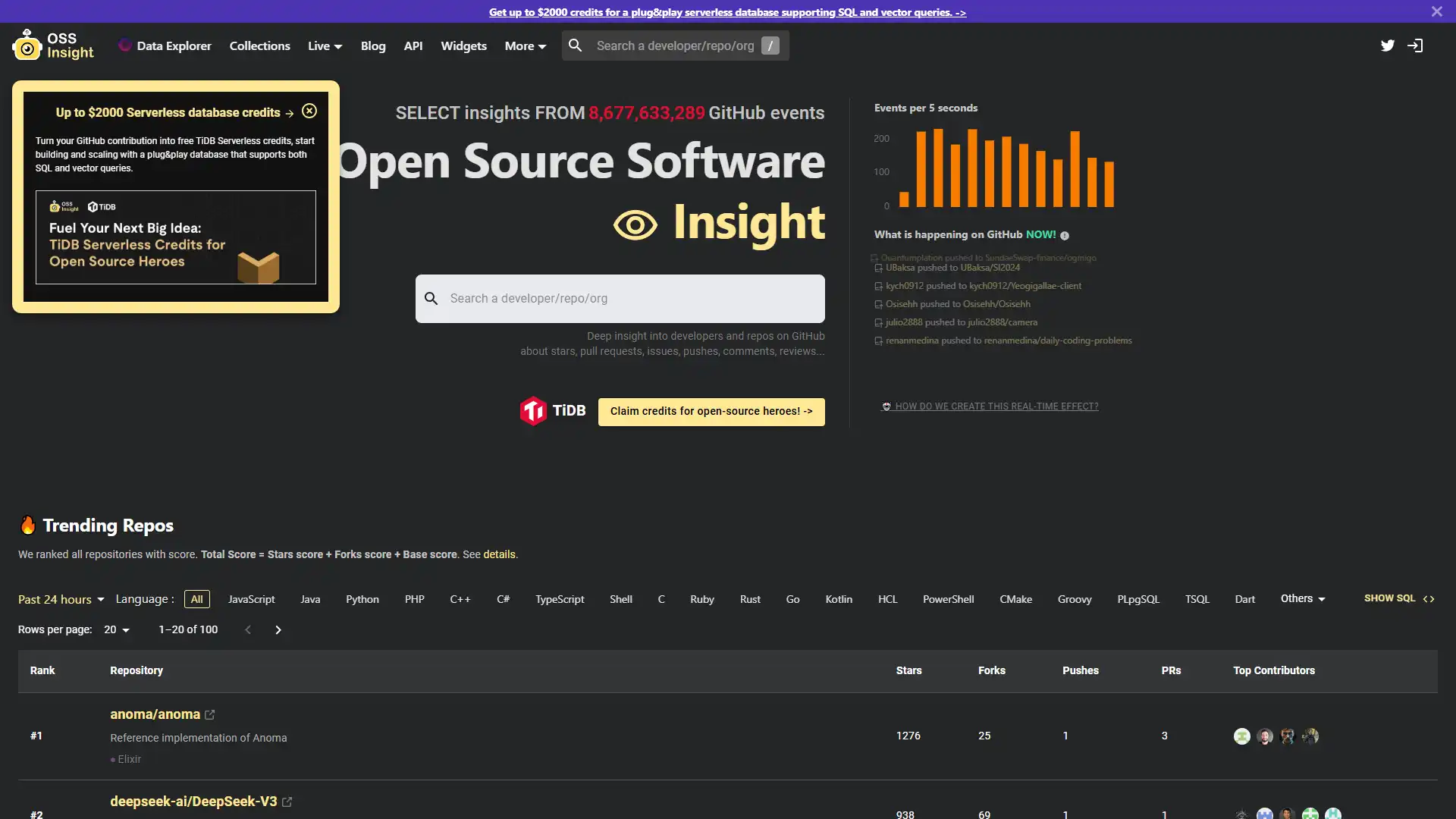This screenshot has height=819, width=1456.
Task: Open the Widgets page
Action: (x=464, y=46)
